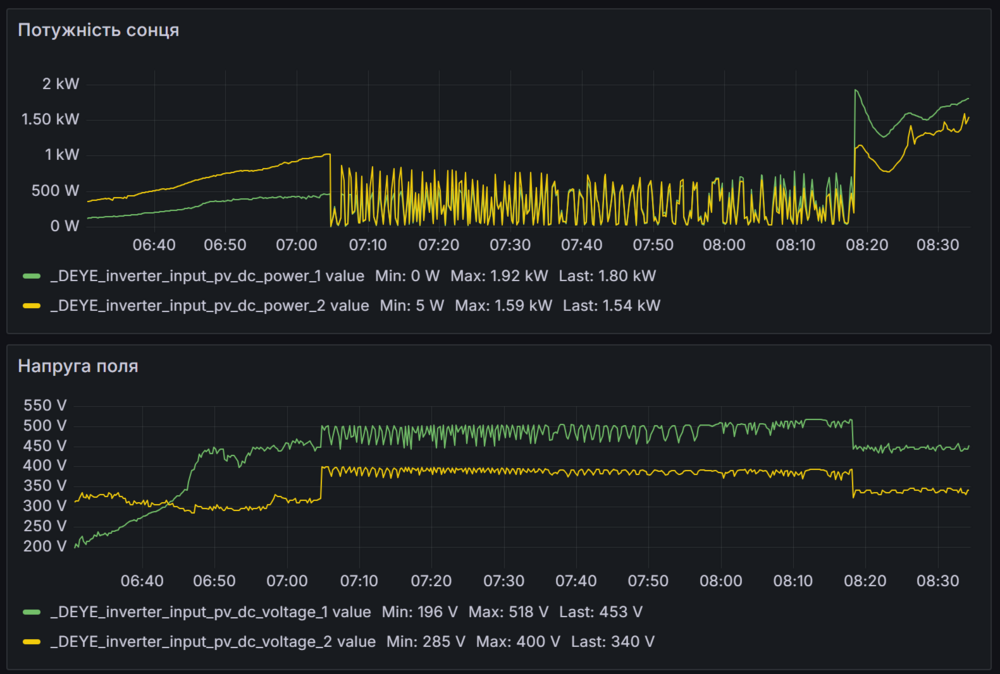The width and height of the screenshot is (1000, 674).
Task: Click the "2 kW" y-axis label
Action: 60,84
